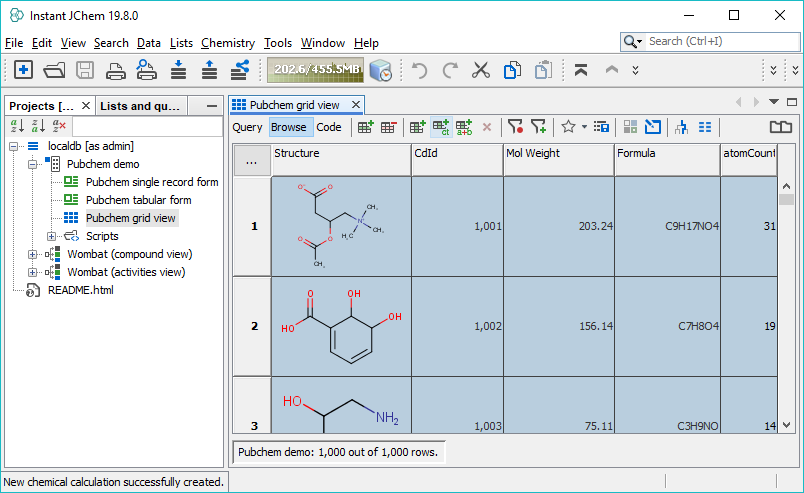The image size is (804, 493).
Task: Expand Wombat (compound view) node
Action: [33, 254]
